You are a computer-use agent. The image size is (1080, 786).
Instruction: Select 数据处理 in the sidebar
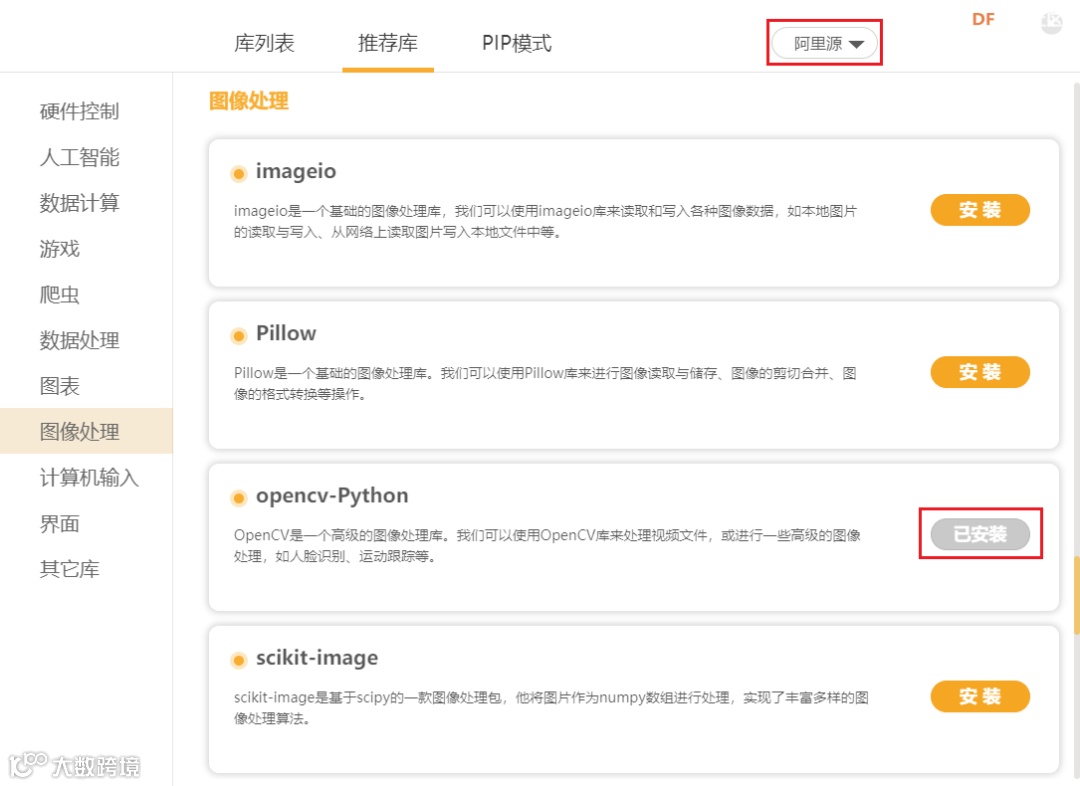tap(79, 340)
